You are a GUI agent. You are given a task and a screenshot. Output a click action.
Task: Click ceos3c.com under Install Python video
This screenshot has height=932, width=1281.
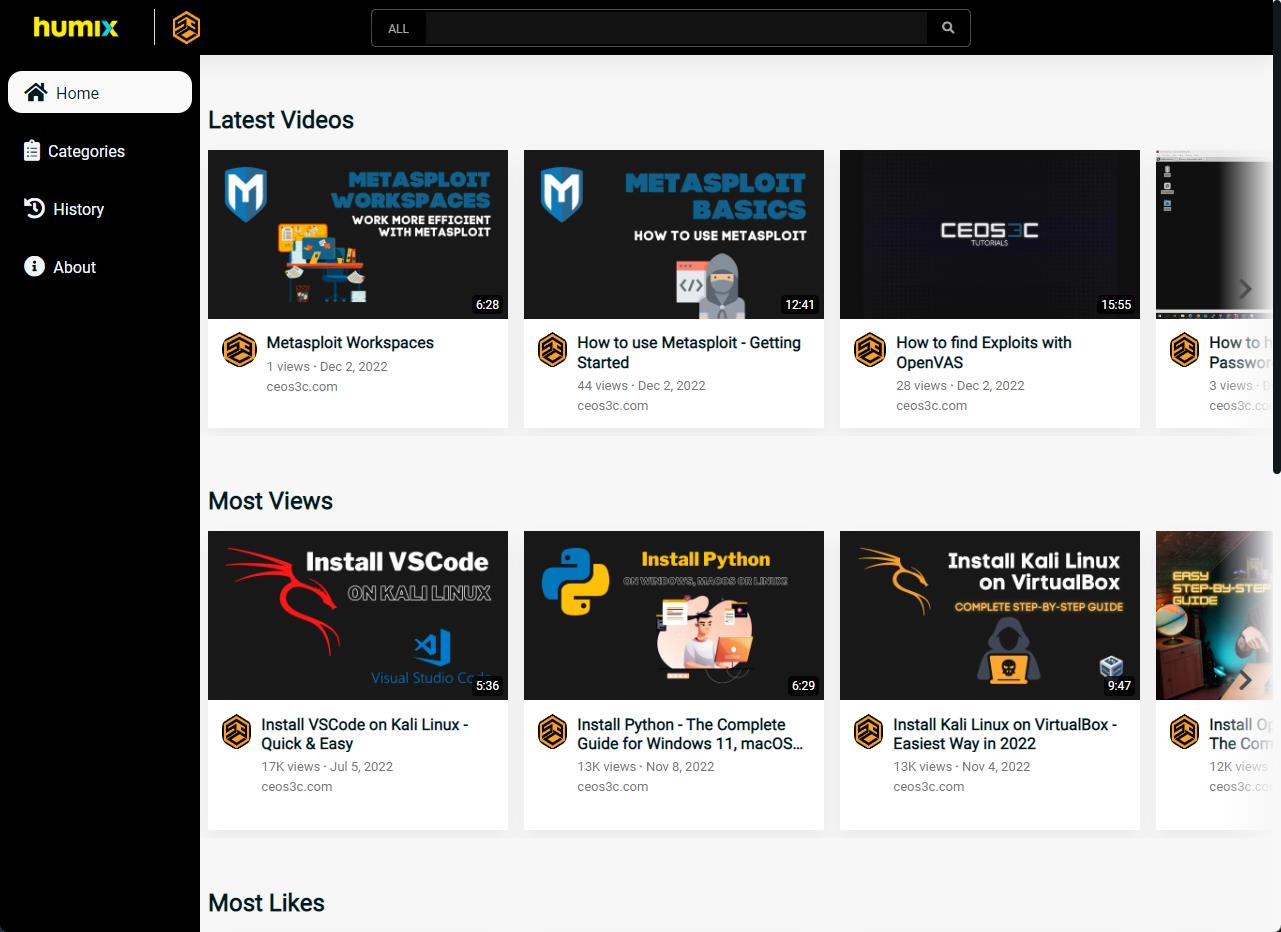613,786
